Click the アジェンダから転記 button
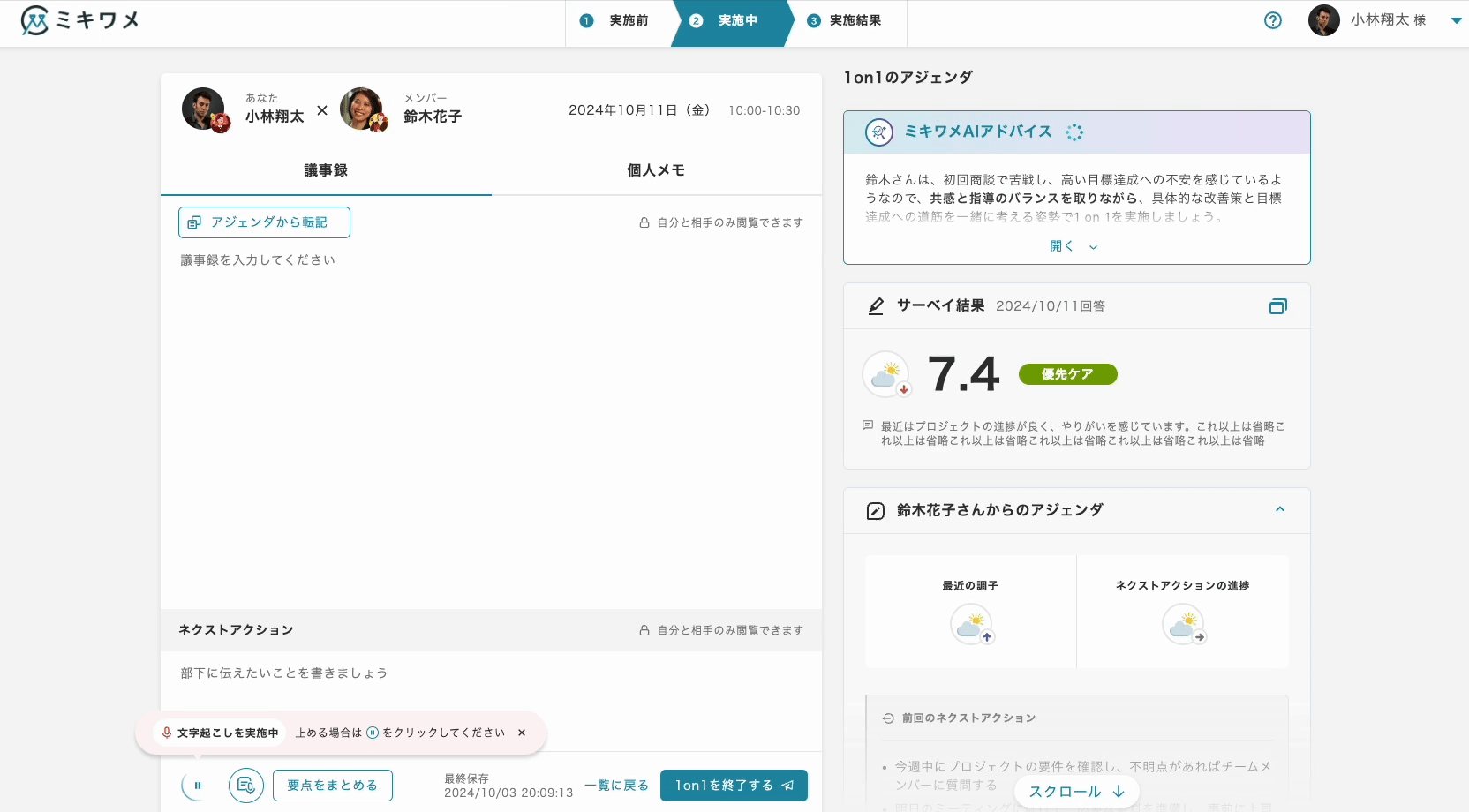This screenshot has width=1469, height=812. 264,222
